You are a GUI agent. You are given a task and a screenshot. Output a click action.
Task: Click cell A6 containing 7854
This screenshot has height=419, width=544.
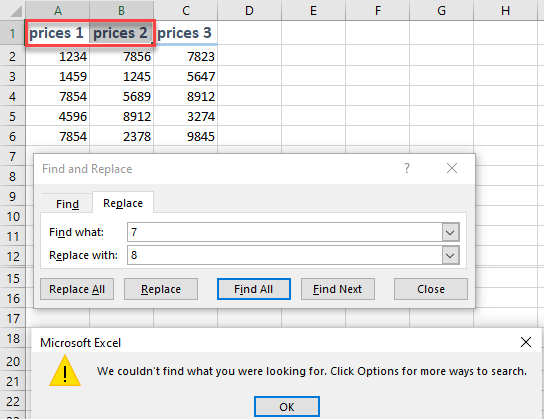(x=58, y=136)
